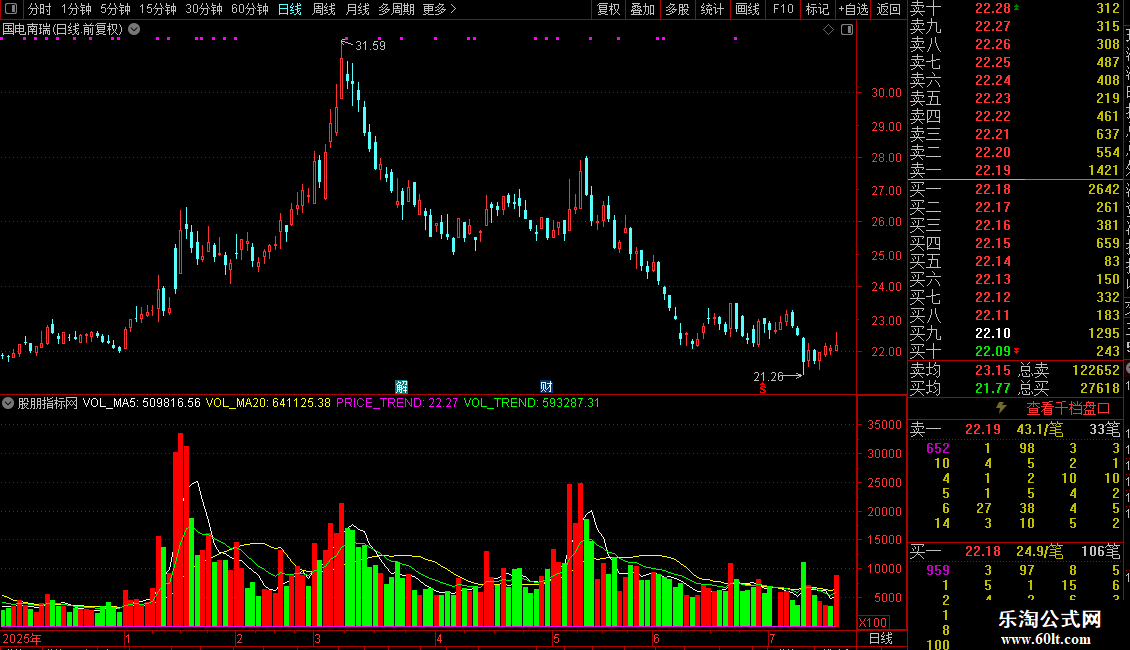
Task: Click the 总买 value 27618
Action: point(1100,388)
